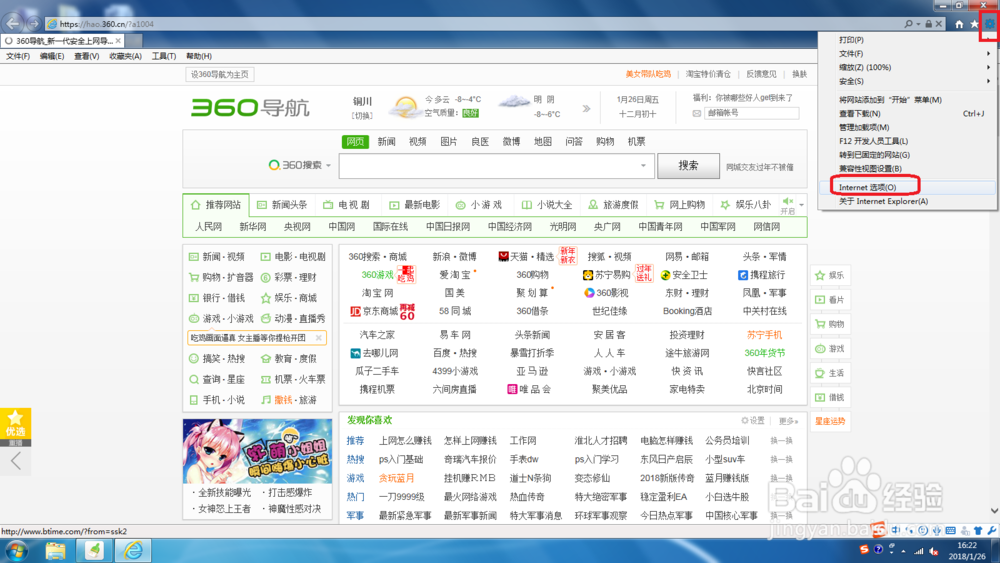Click the 切换 city link under 铜川
The width and height of the screenshot is (1000, 563).
pyautogui.click(x=362, y=115)
